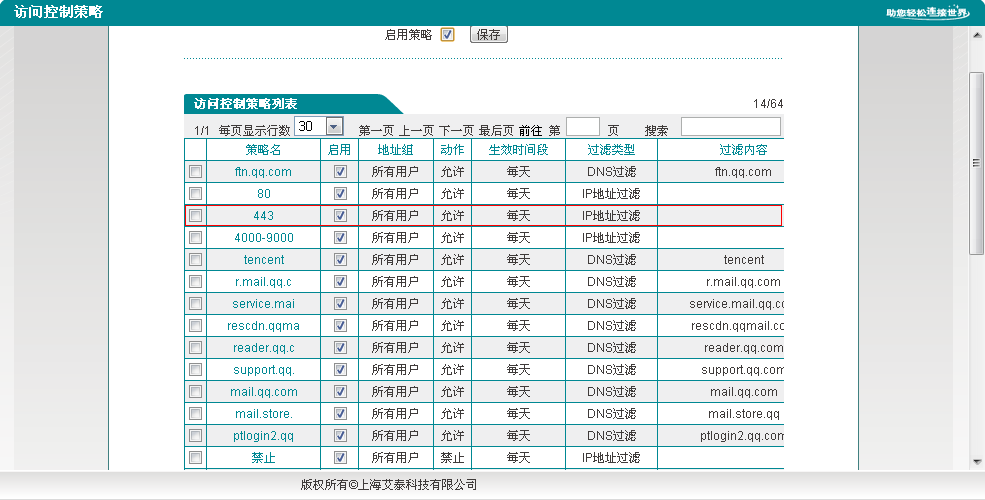This screenshot has height=500, width=985.
Task: Click filter content cell mail.store.qq
Action: point(744,413)
